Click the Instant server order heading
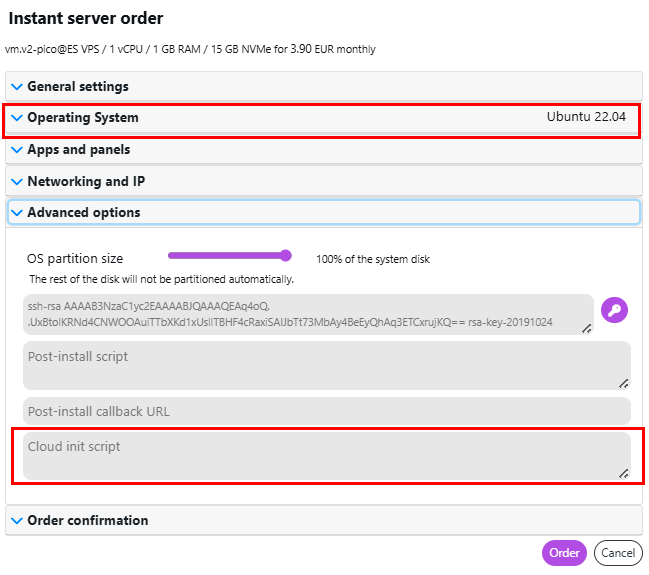 86,18
